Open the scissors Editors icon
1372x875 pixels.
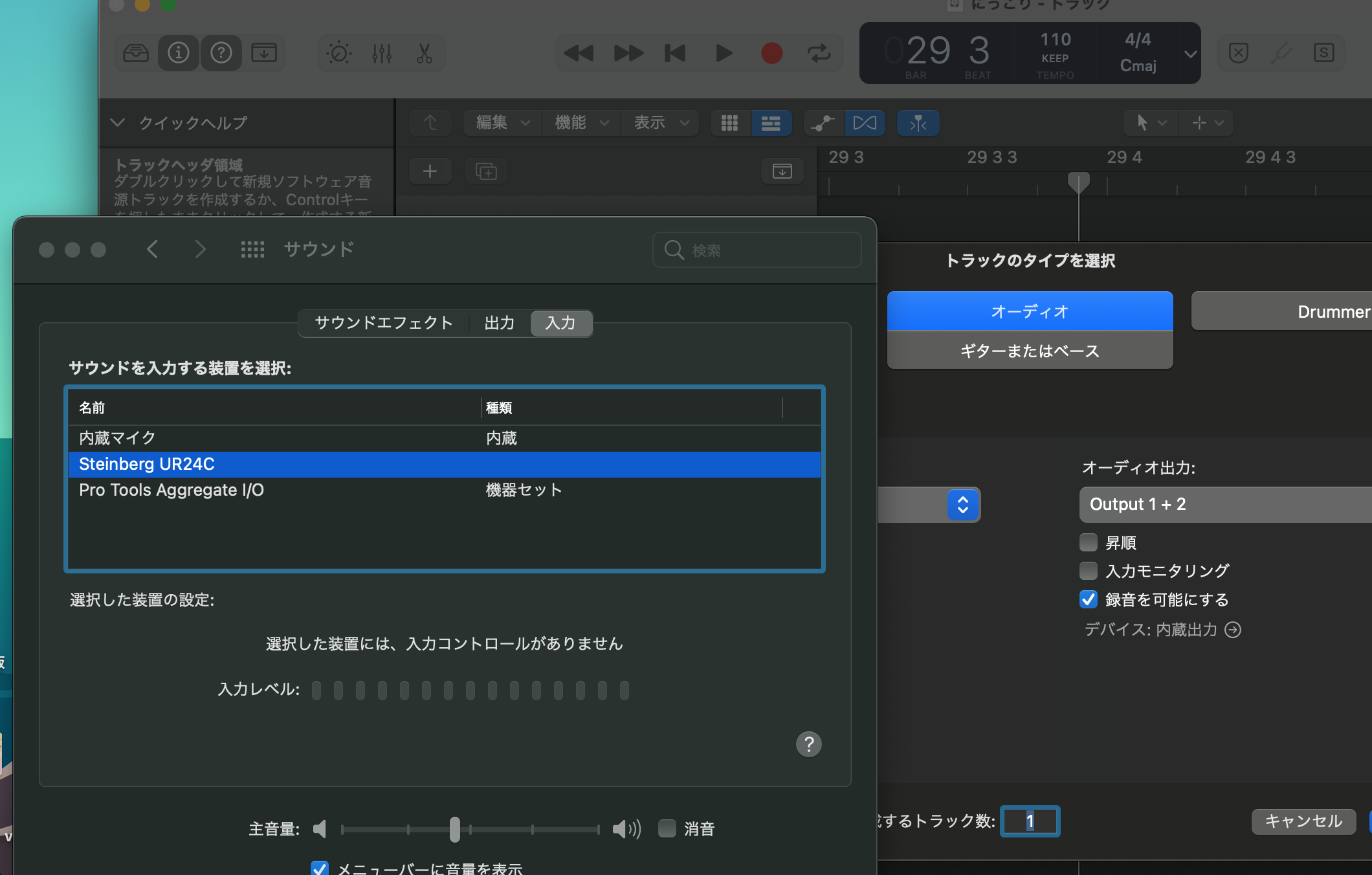(425, 52)
